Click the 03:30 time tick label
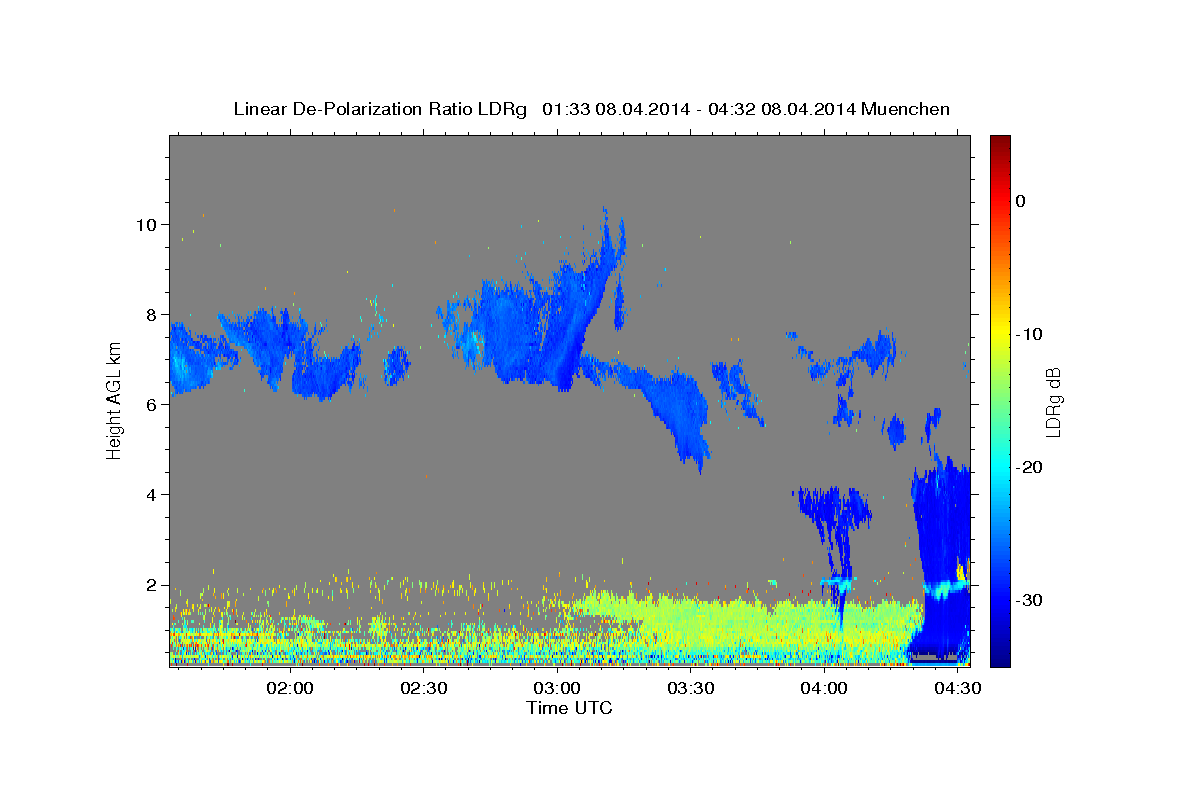The image size is (1200, 800). click(x=690, y=688)
